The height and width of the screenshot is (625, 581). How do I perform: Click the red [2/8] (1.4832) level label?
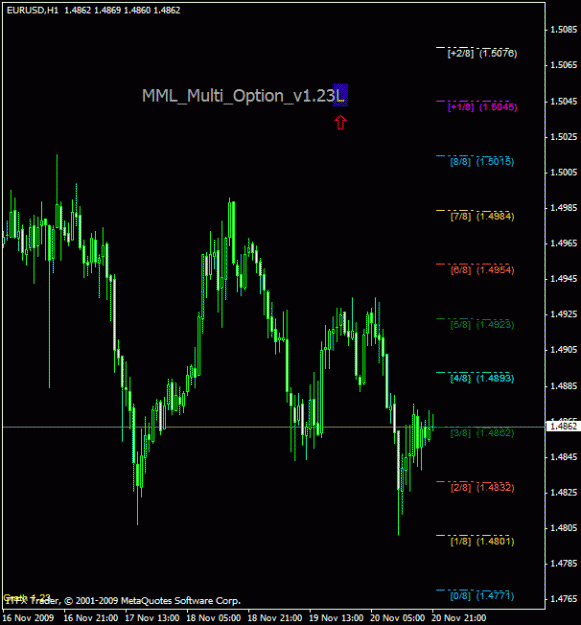tap(482, 487)
